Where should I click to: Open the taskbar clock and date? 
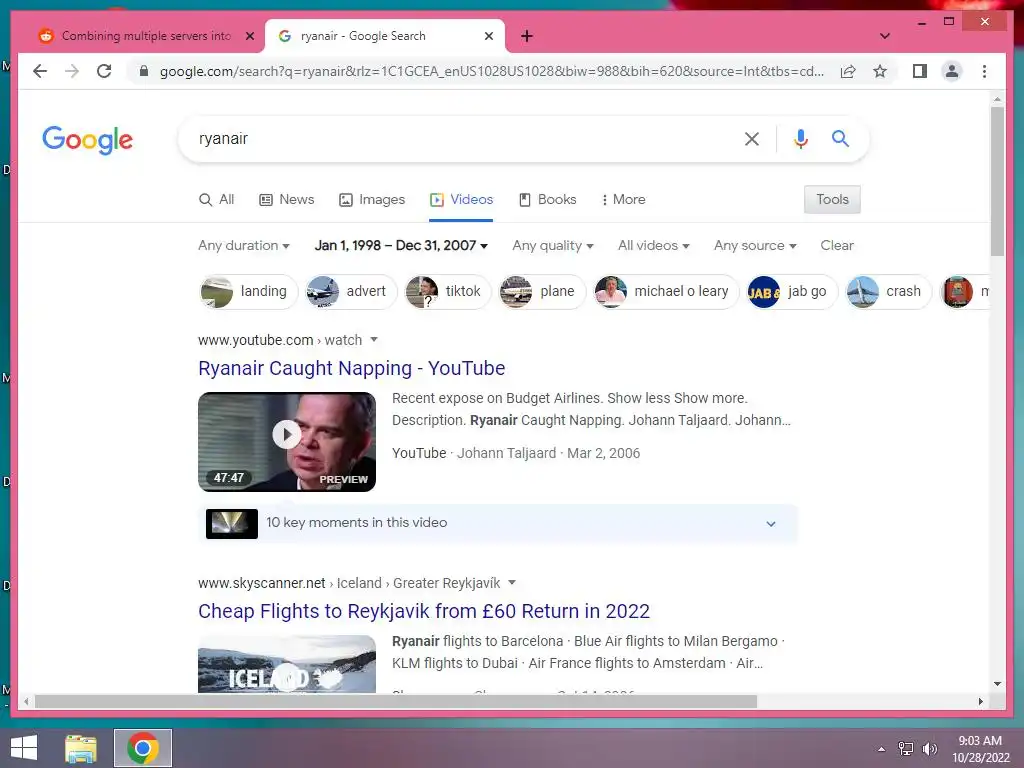point(980,749)
